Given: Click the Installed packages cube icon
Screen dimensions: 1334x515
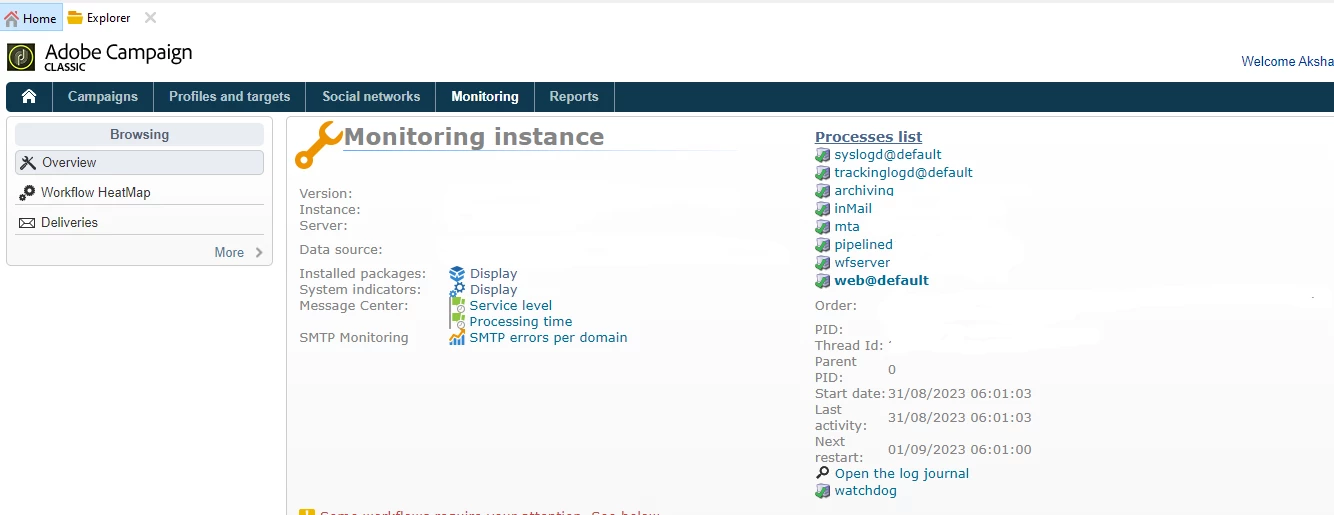Looking at the screenshot, I should (457, 273).
